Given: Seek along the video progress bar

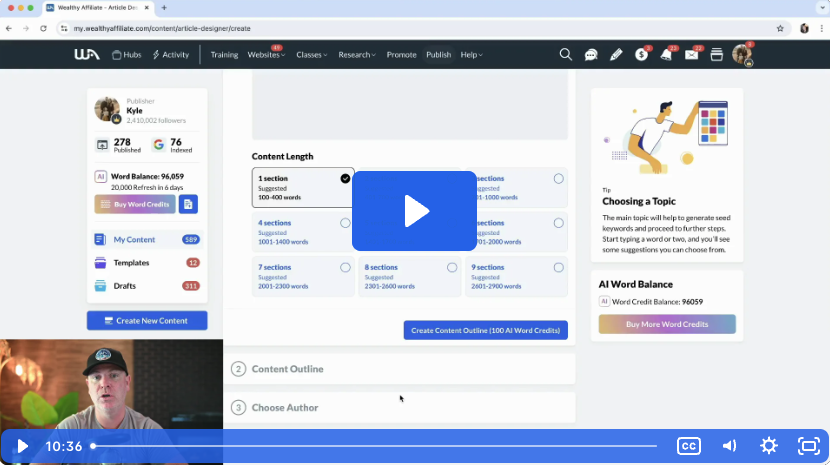Looking at the screenshot, I should coord(375,446).
